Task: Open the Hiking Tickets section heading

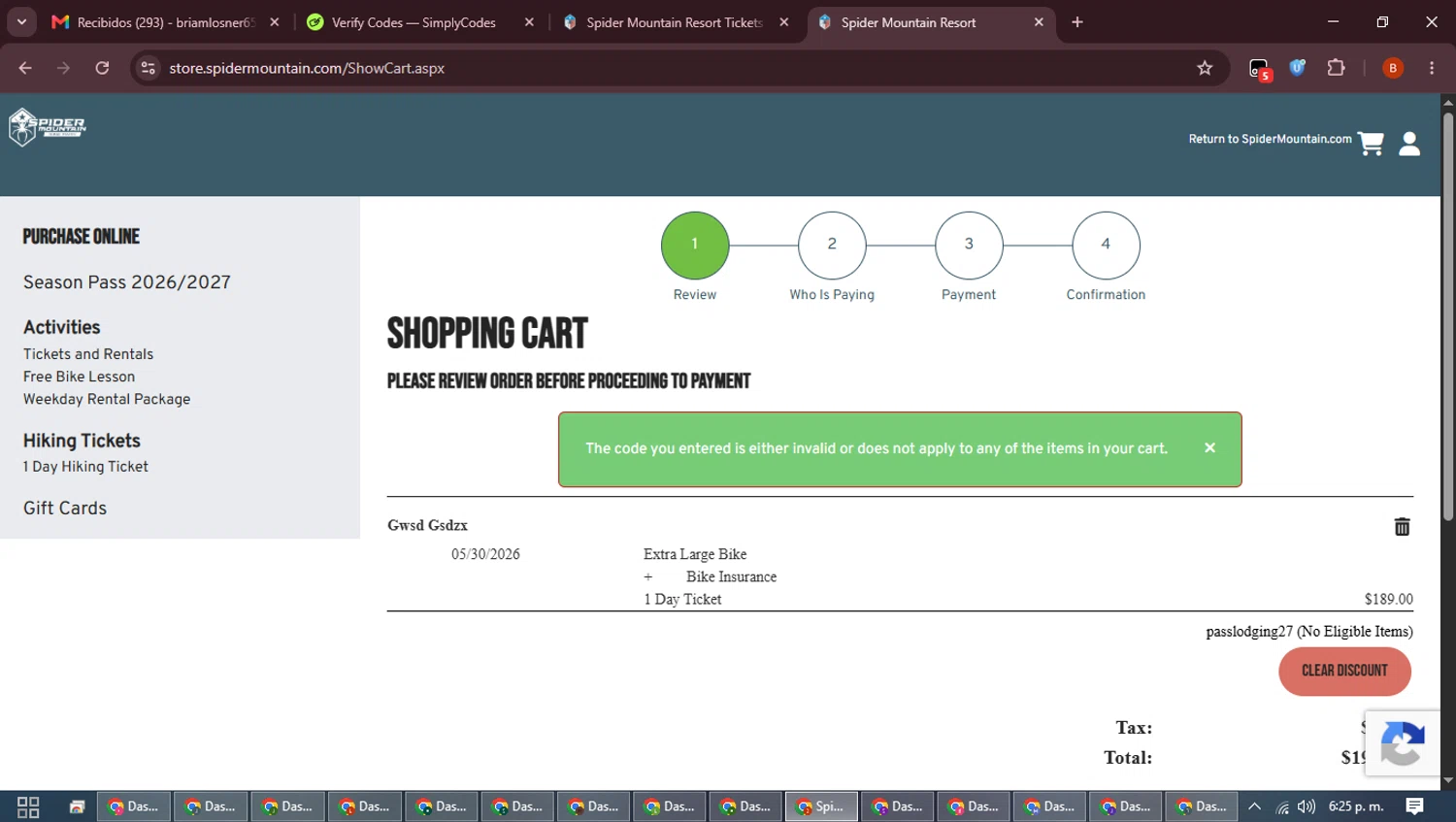Action: coord(82,441)
